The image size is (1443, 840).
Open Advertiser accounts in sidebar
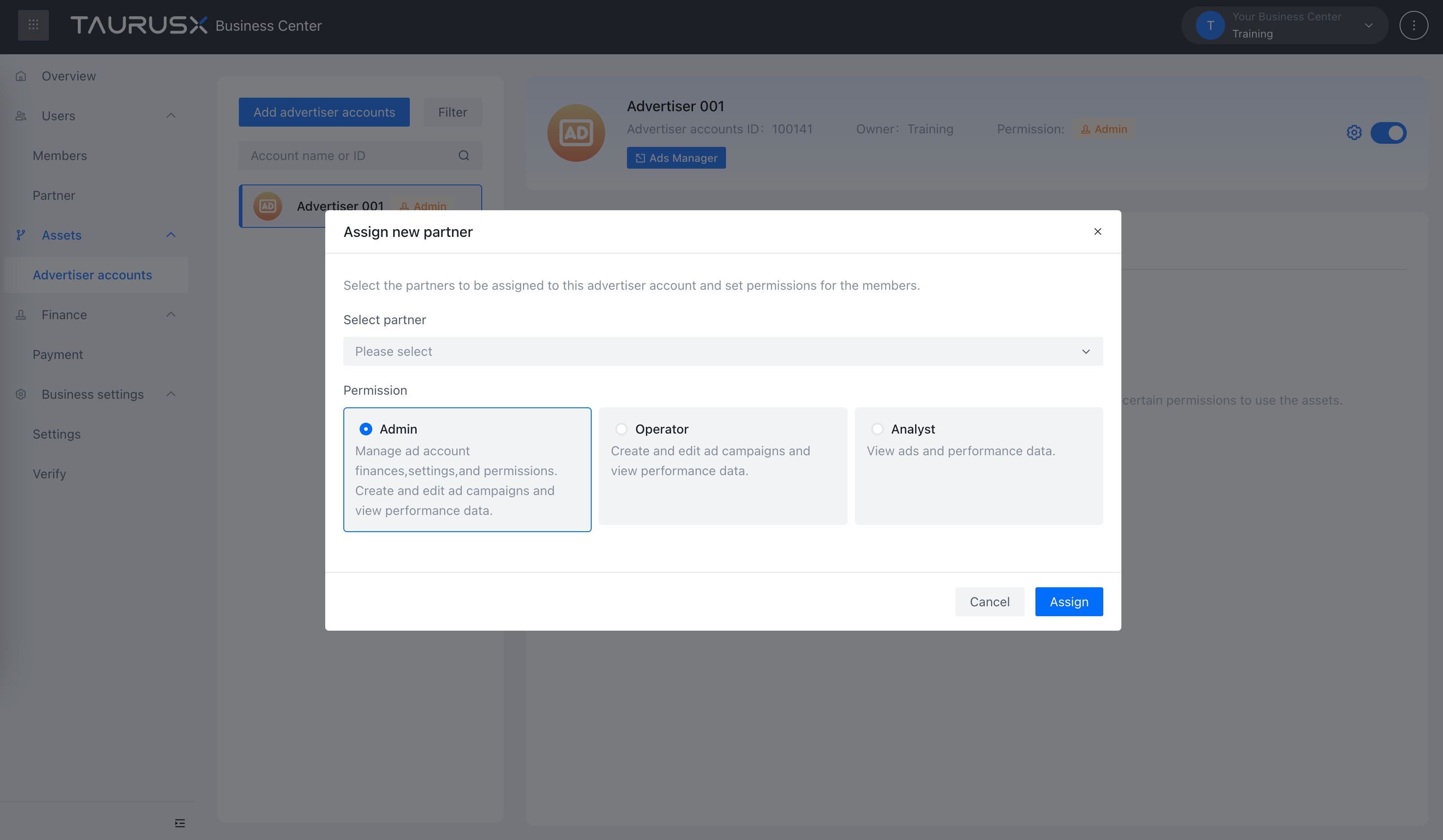tap(96, 275)
